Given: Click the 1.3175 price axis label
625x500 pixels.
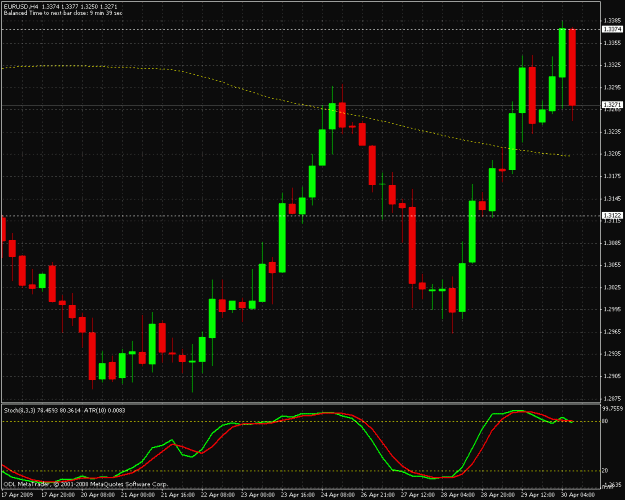Looking at the screenshot, I should coord(612,176).
